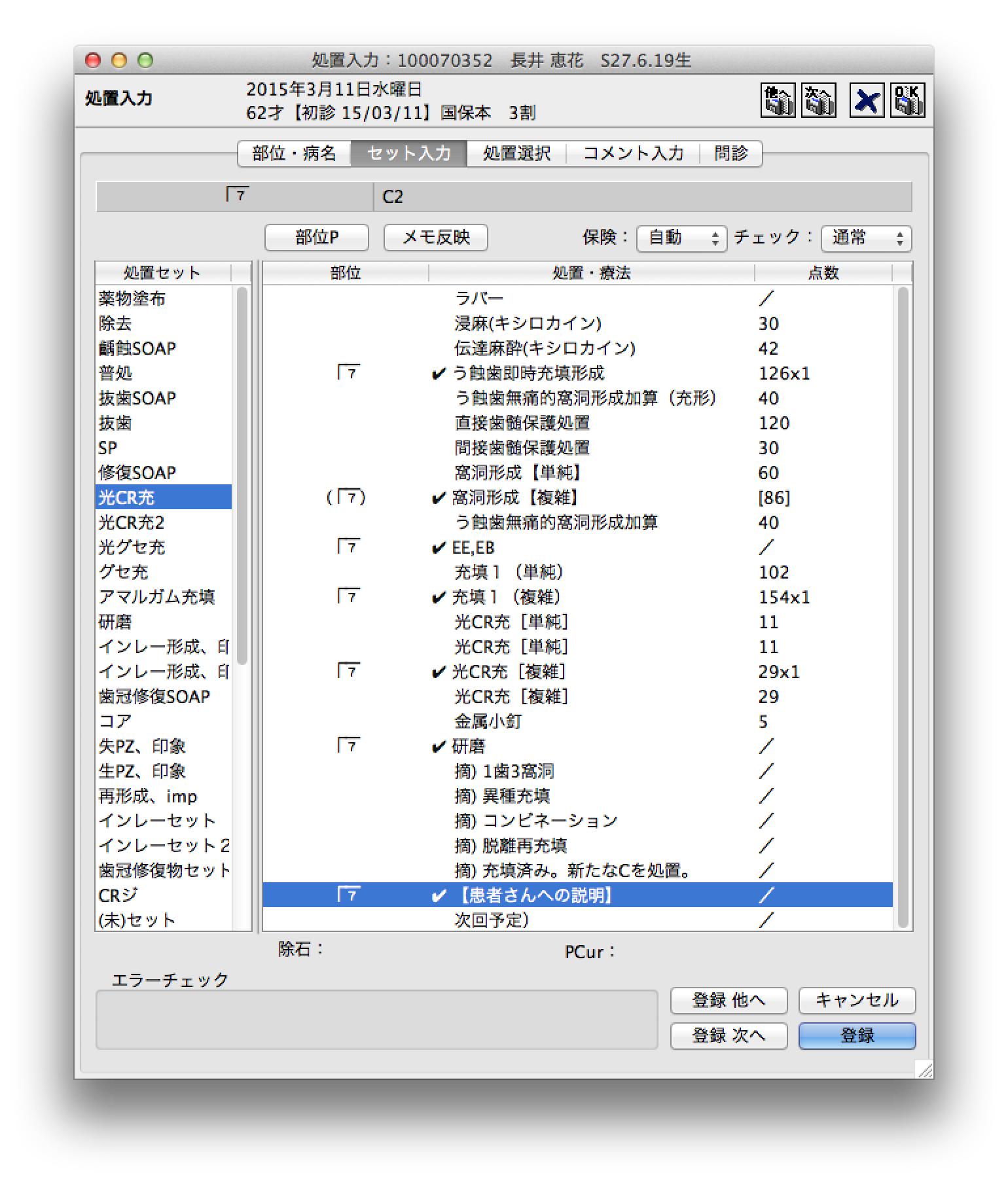Viewport: 1008px width, 1182px height.
Task: Click the blue 登録 button
Action: coord(857,1035)
